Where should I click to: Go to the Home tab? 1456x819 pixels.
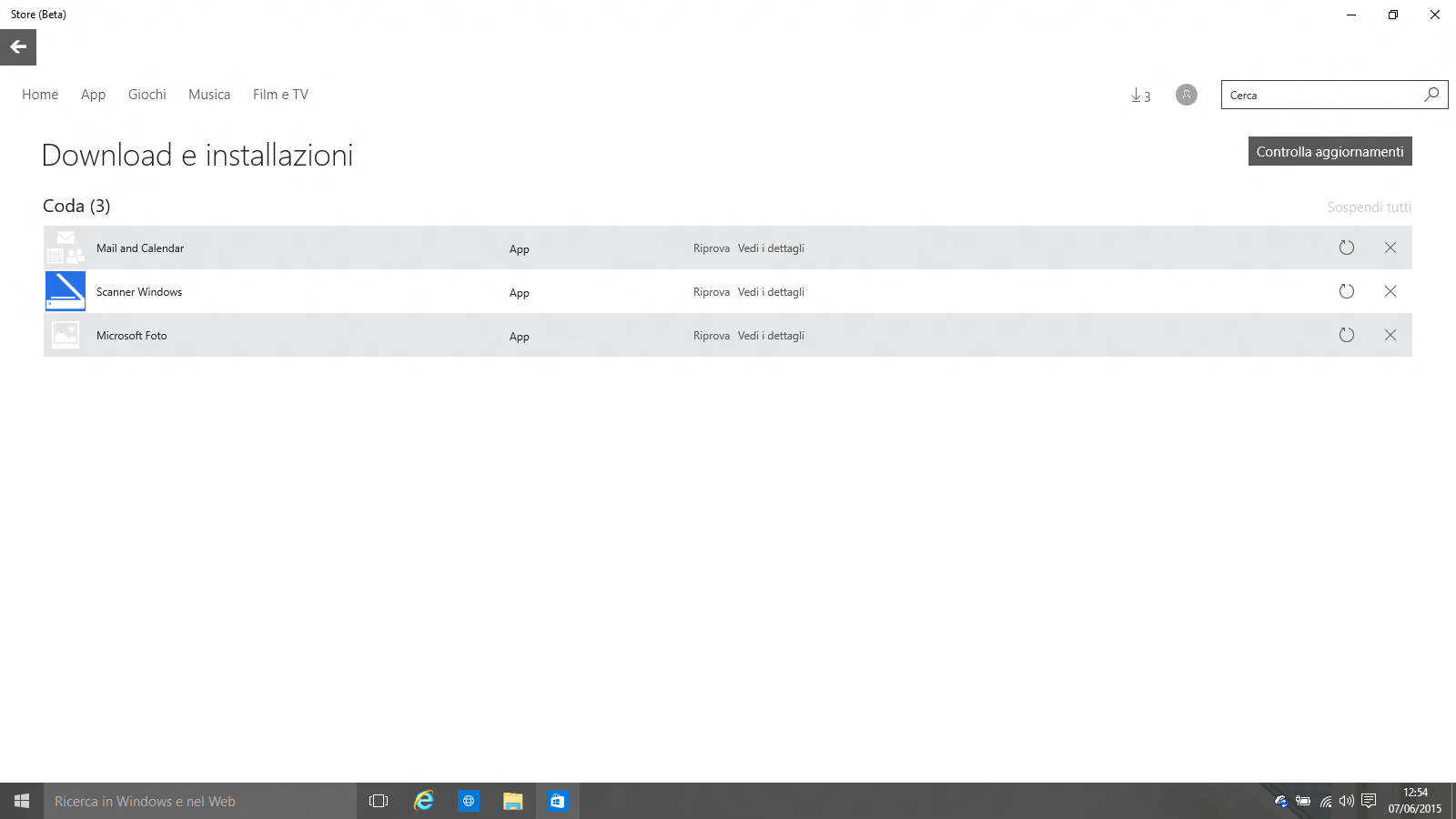point(40,95)
